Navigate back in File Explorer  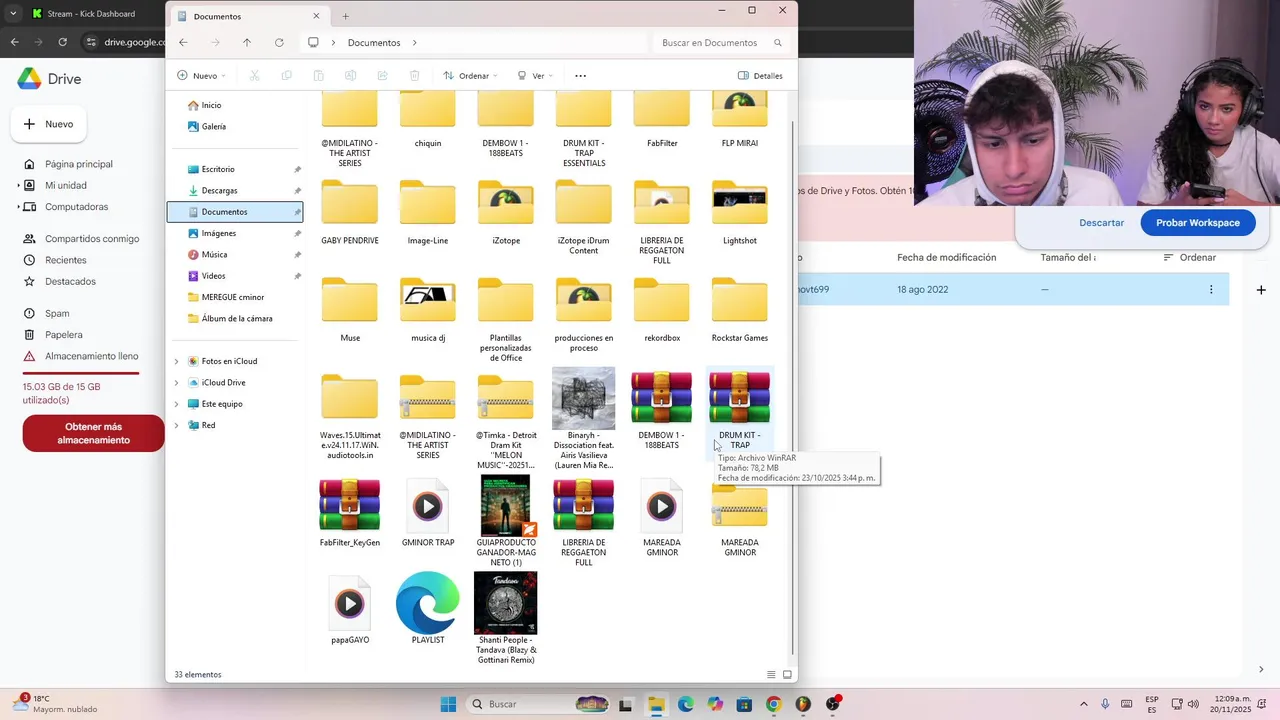pyautogui.click(x=183, y=43)
